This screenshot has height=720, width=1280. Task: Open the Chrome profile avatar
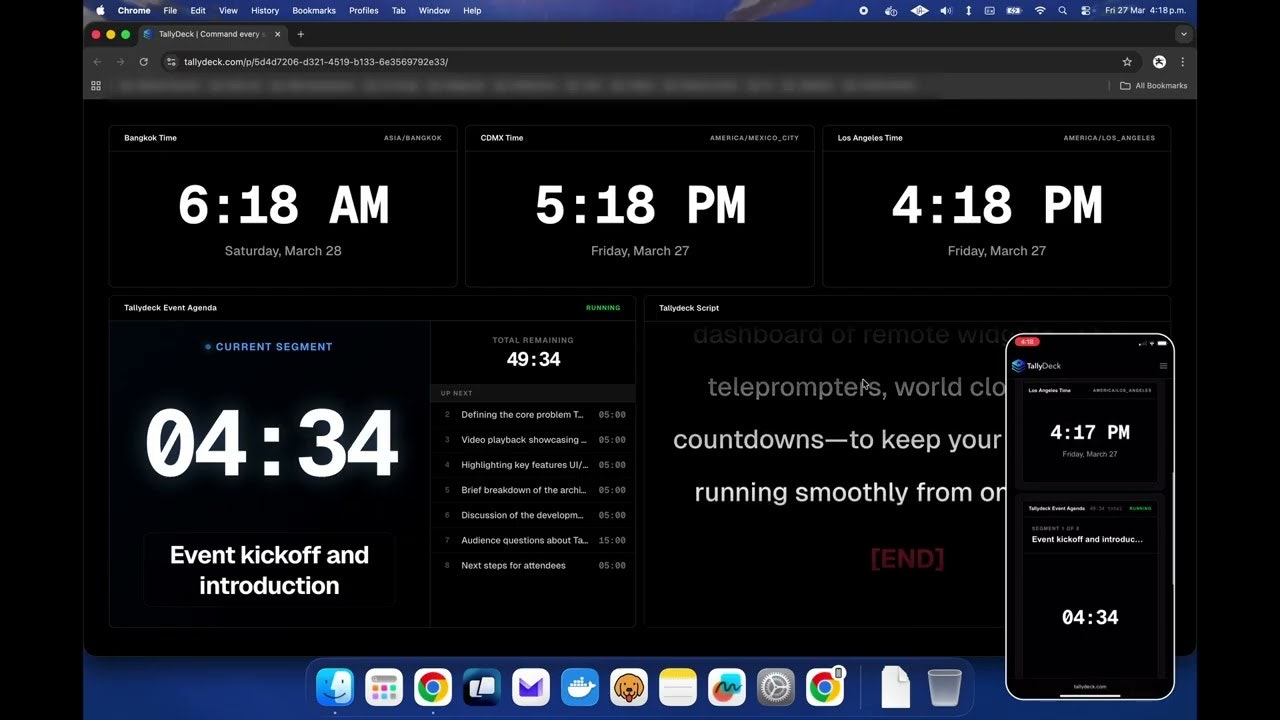tap(1159, 62)
